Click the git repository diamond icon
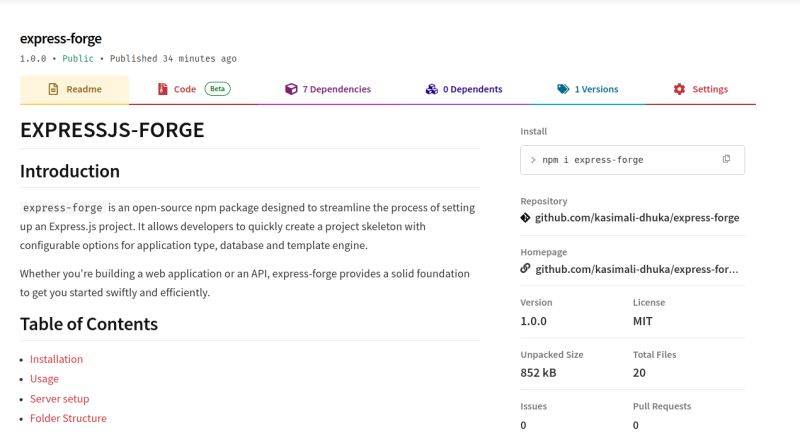Image resolution: width=800 pixels, height=434 pixels. 525,218
